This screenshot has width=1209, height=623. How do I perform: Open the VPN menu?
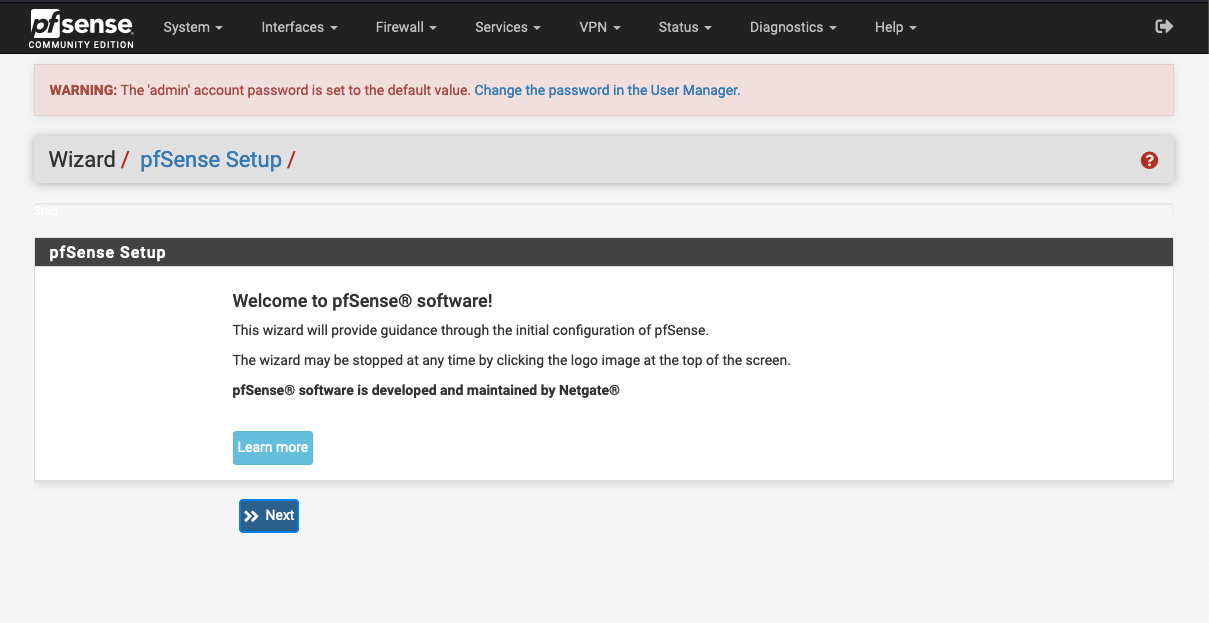600,27
